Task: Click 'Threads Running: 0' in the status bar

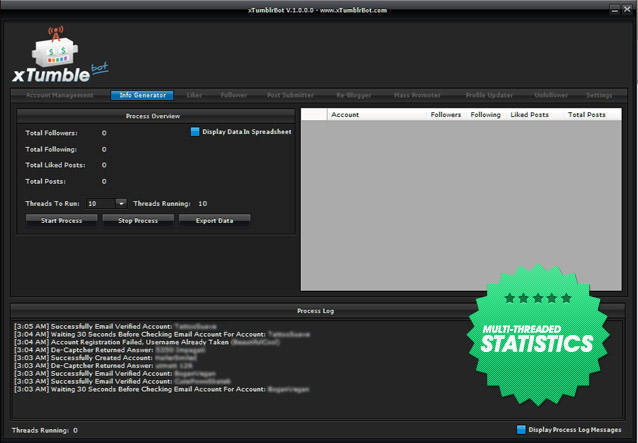Action: click(45, 430)
